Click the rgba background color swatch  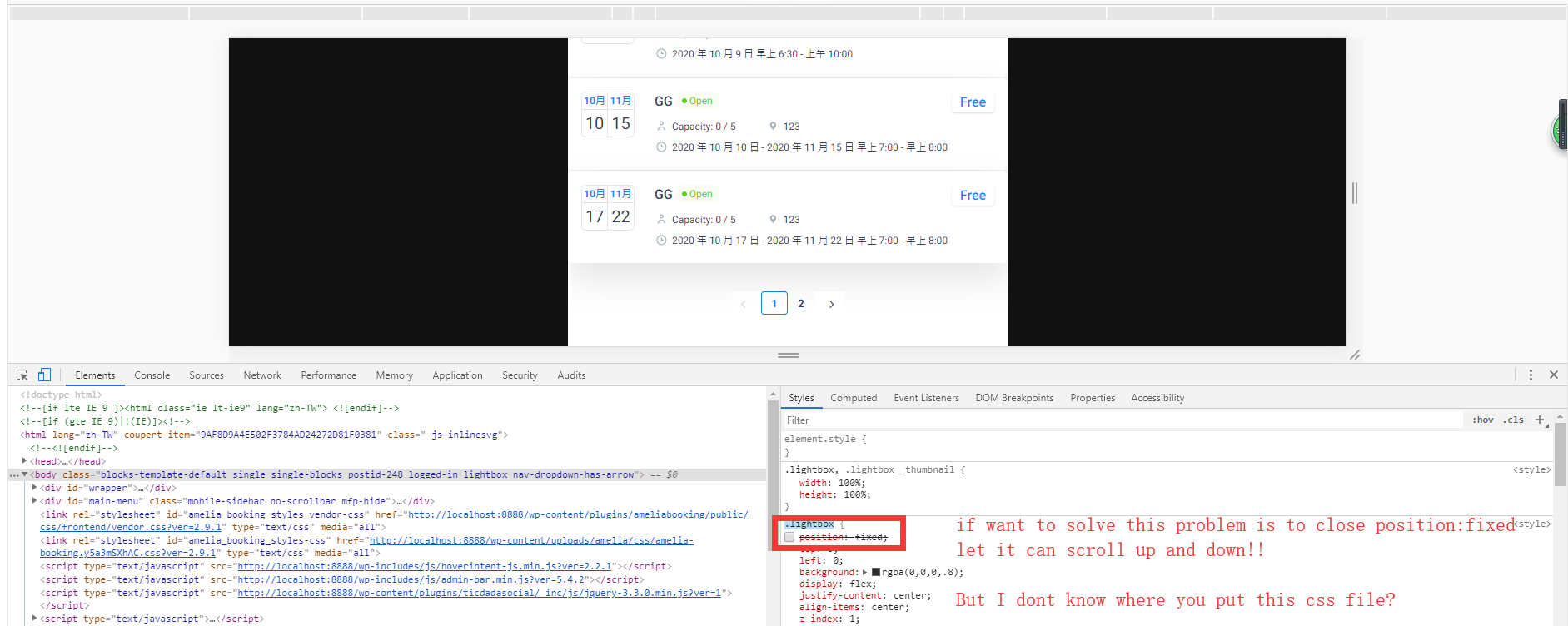(x=876, y=573)
